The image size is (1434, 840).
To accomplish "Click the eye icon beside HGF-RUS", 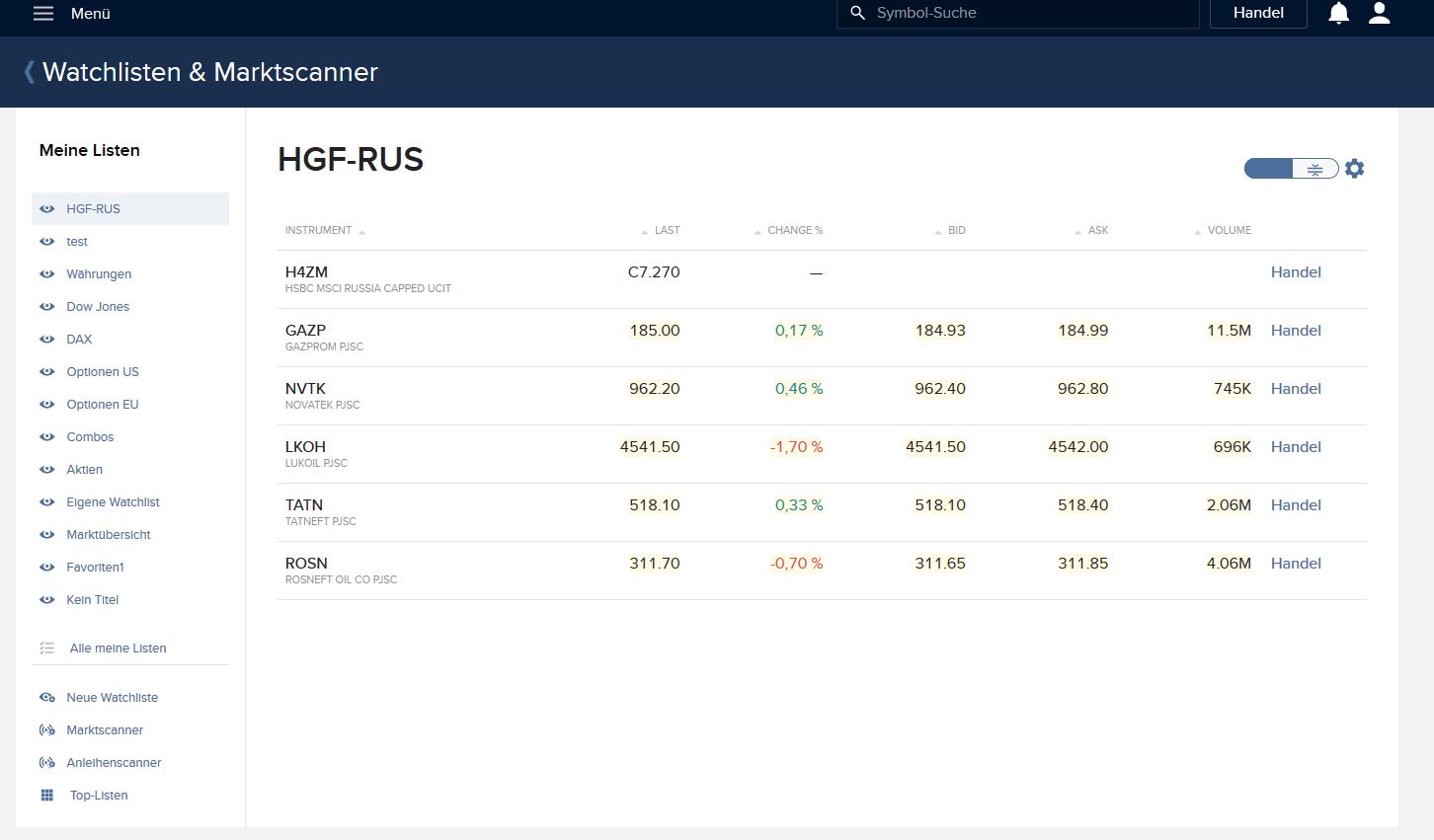I will [46, 209].
